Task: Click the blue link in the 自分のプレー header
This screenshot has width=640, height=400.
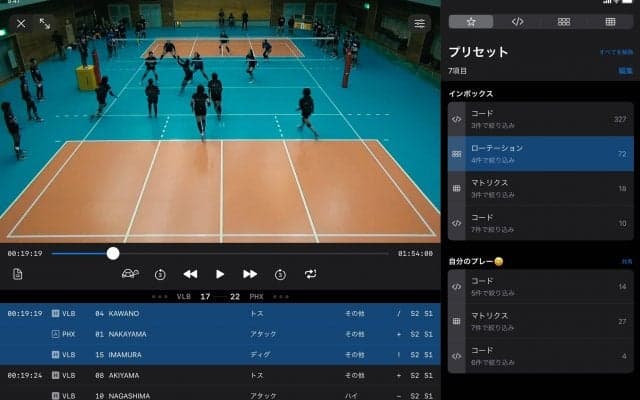Action: [x=627, y=261]
